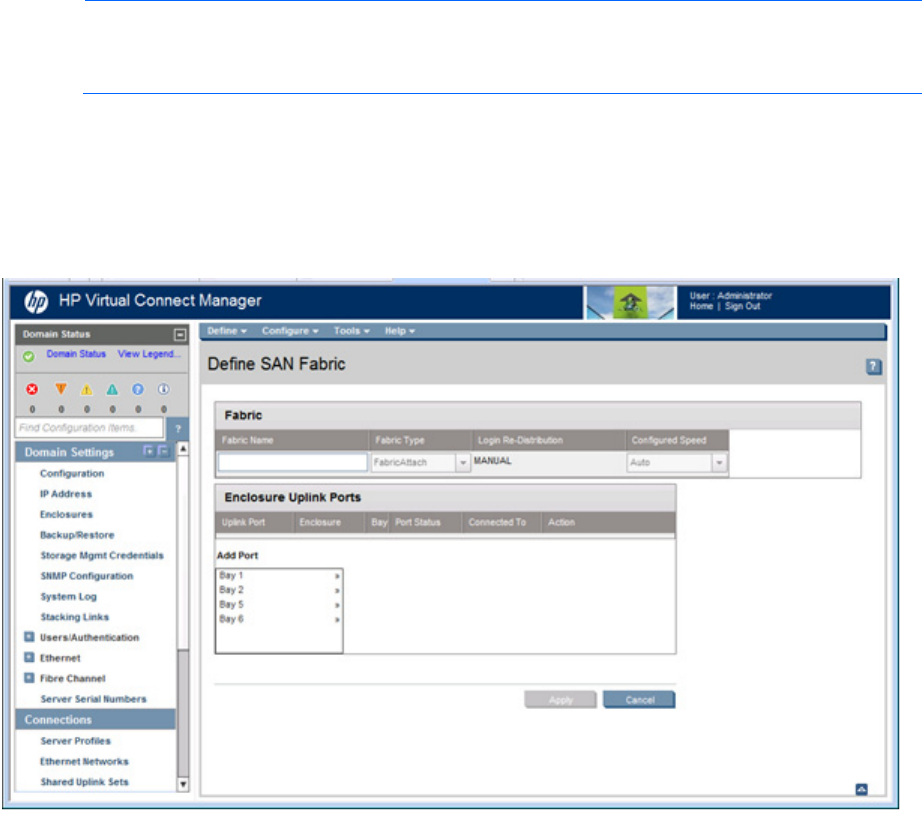Viewport: 922px width, 813px height.
Task: Click the yellow warning triangle icon
Action: [86, 389]
